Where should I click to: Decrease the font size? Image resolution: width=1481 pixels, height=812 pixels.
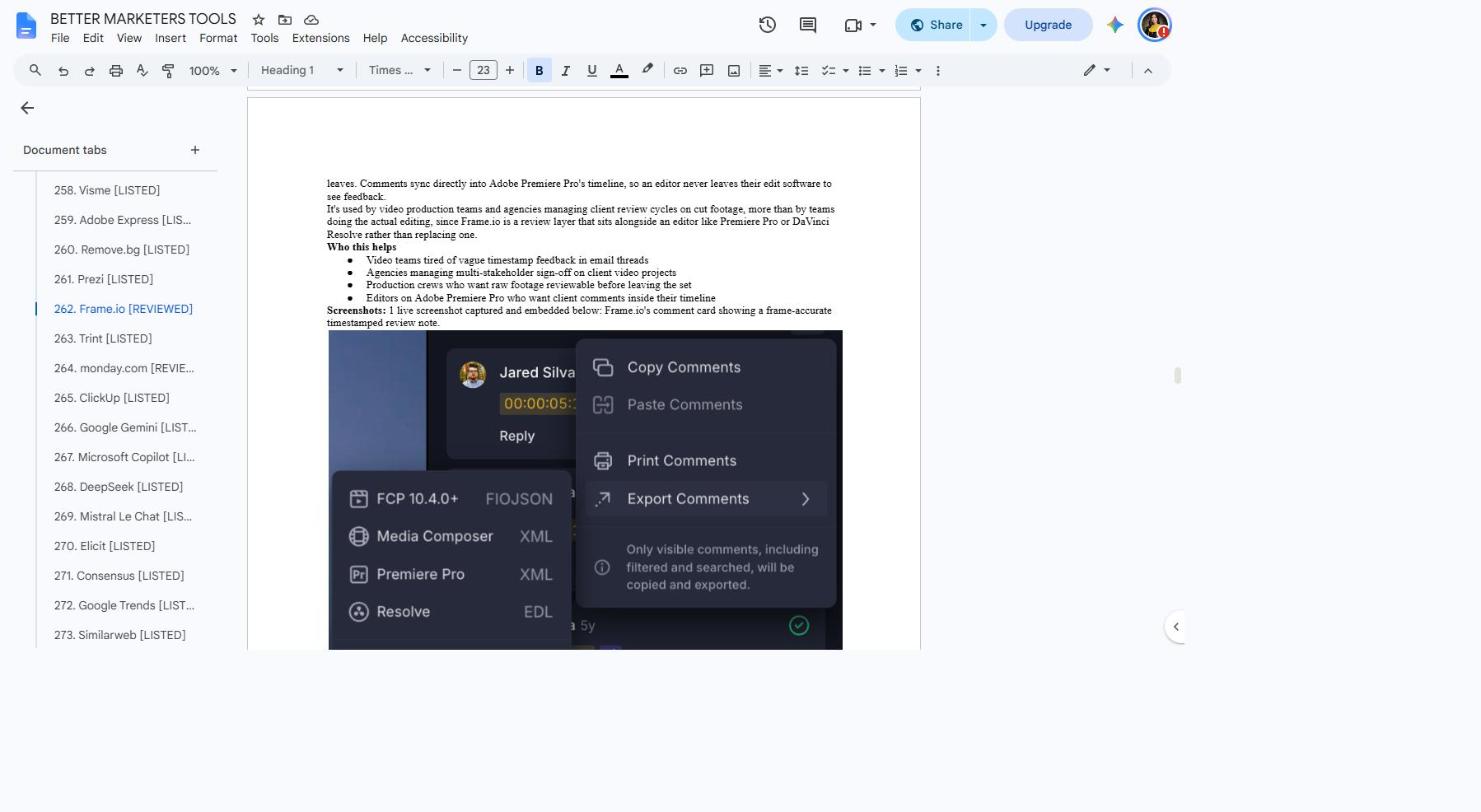[457, 70]
